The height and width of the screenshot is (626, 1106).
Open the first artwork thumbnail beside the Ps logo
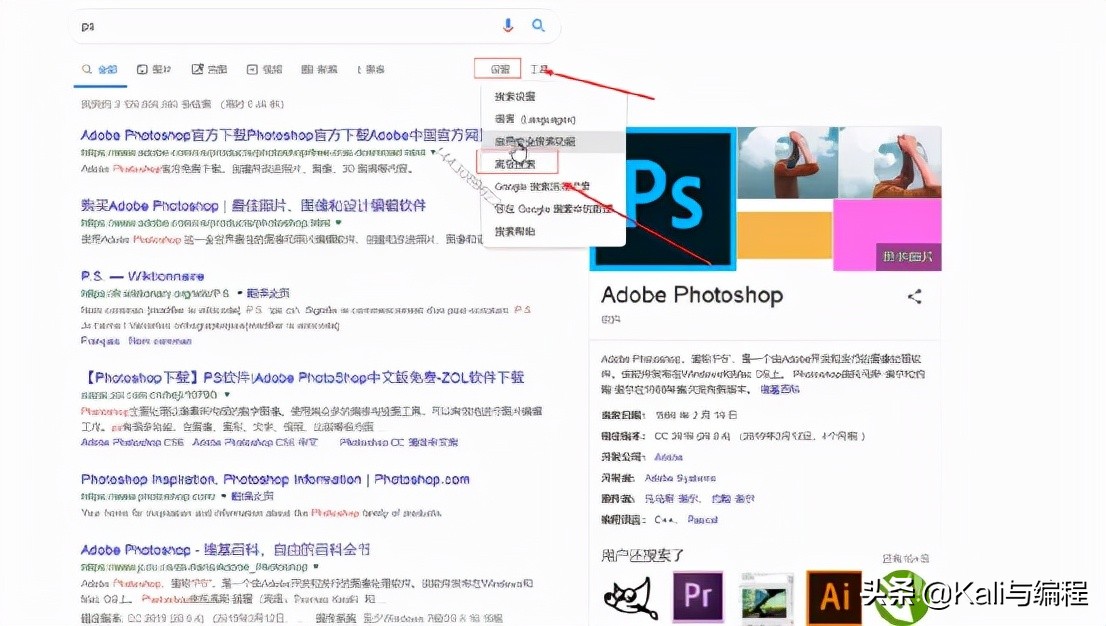point(787,162)
